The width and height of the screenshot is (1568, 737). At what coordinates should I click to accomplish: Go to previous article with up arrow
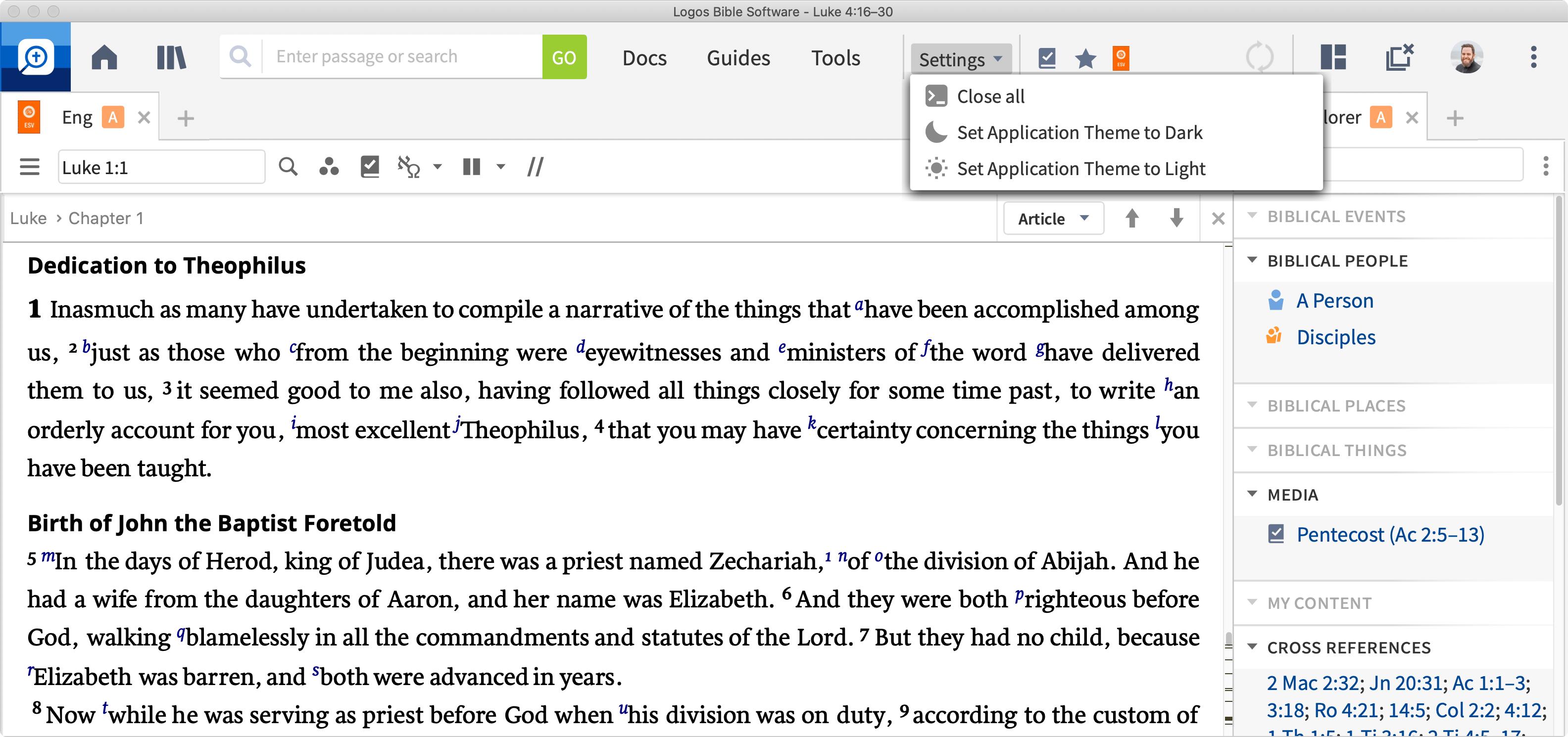coord(1131,218)
